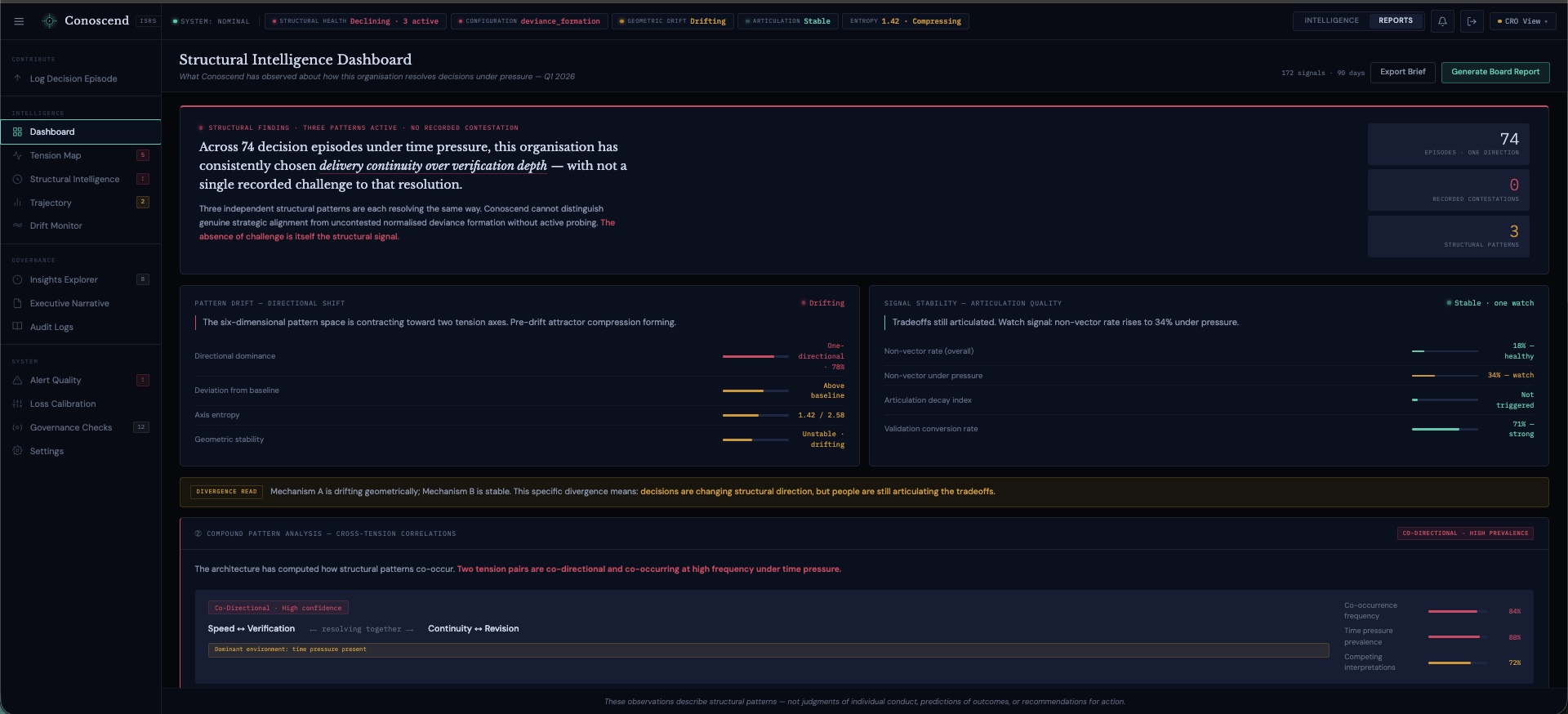Click Co-Directional High confidence tag
The width and height of the screenshot is (1568, 714).
click(x=278, y=608)
